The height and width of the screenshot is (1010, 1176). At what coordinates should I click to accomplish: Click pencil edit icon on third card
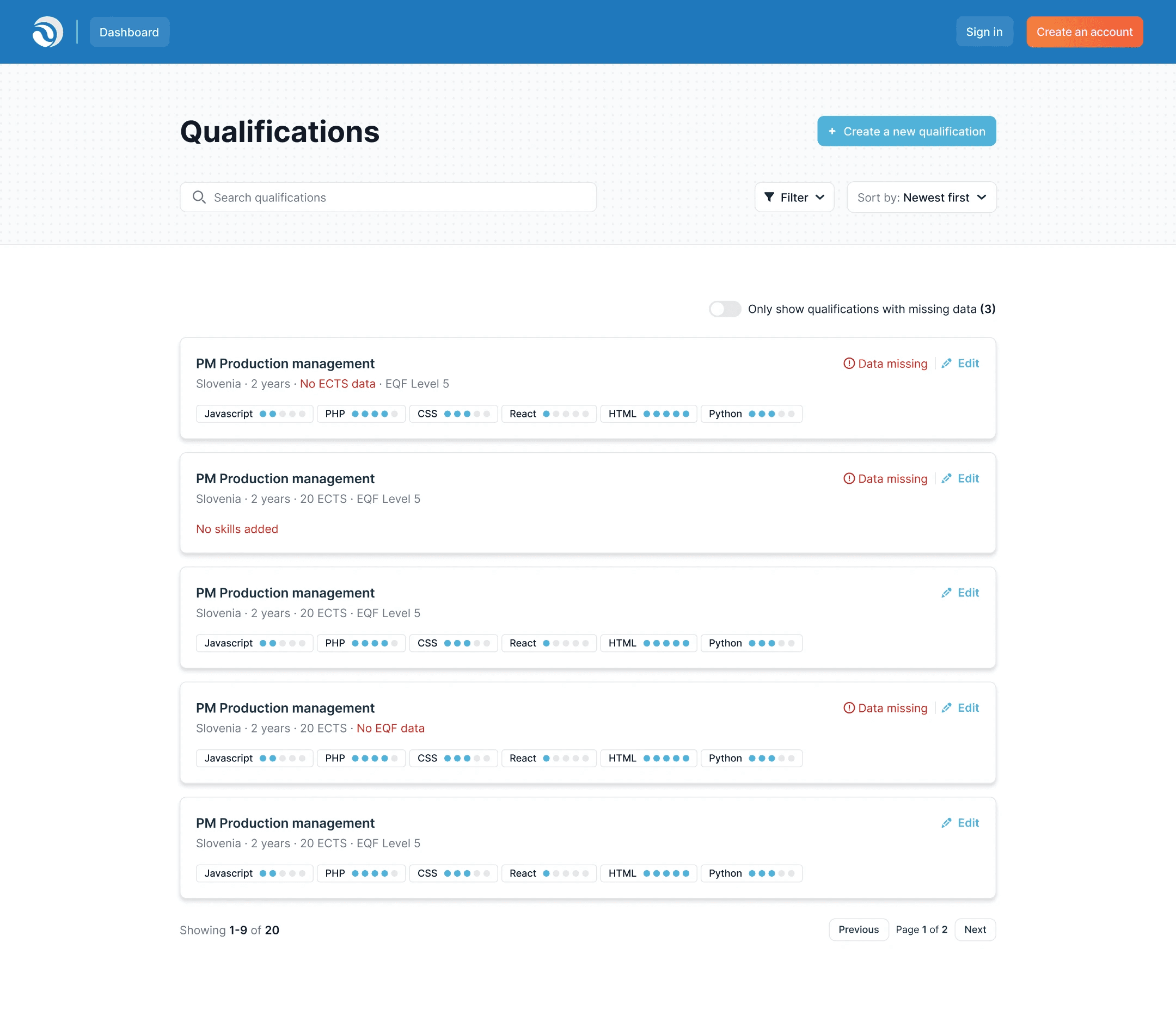[x=946, y=593]
